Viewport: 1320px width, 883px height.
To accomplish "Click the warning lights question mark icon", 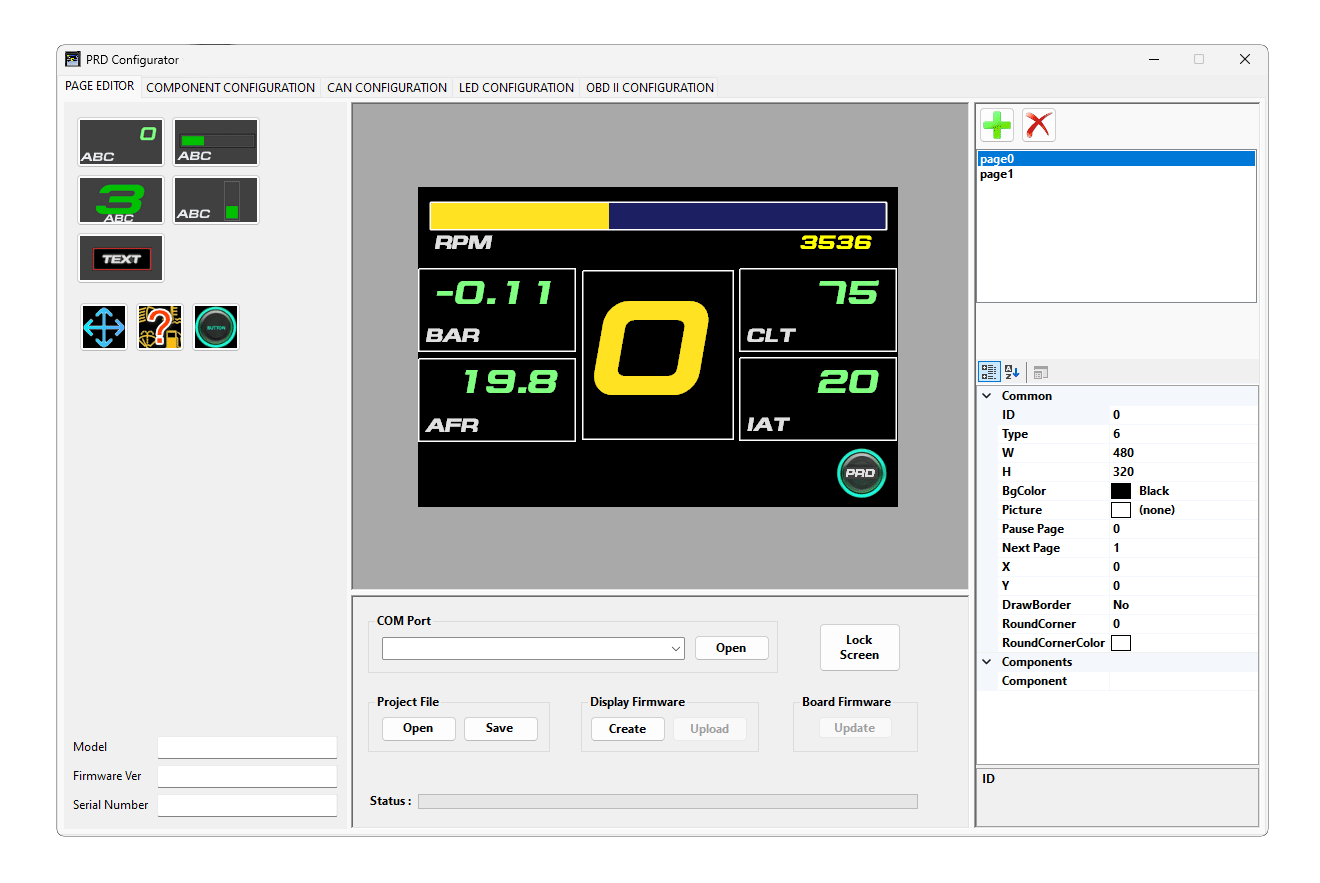I will pyautogui.click(x=160, y=327).
